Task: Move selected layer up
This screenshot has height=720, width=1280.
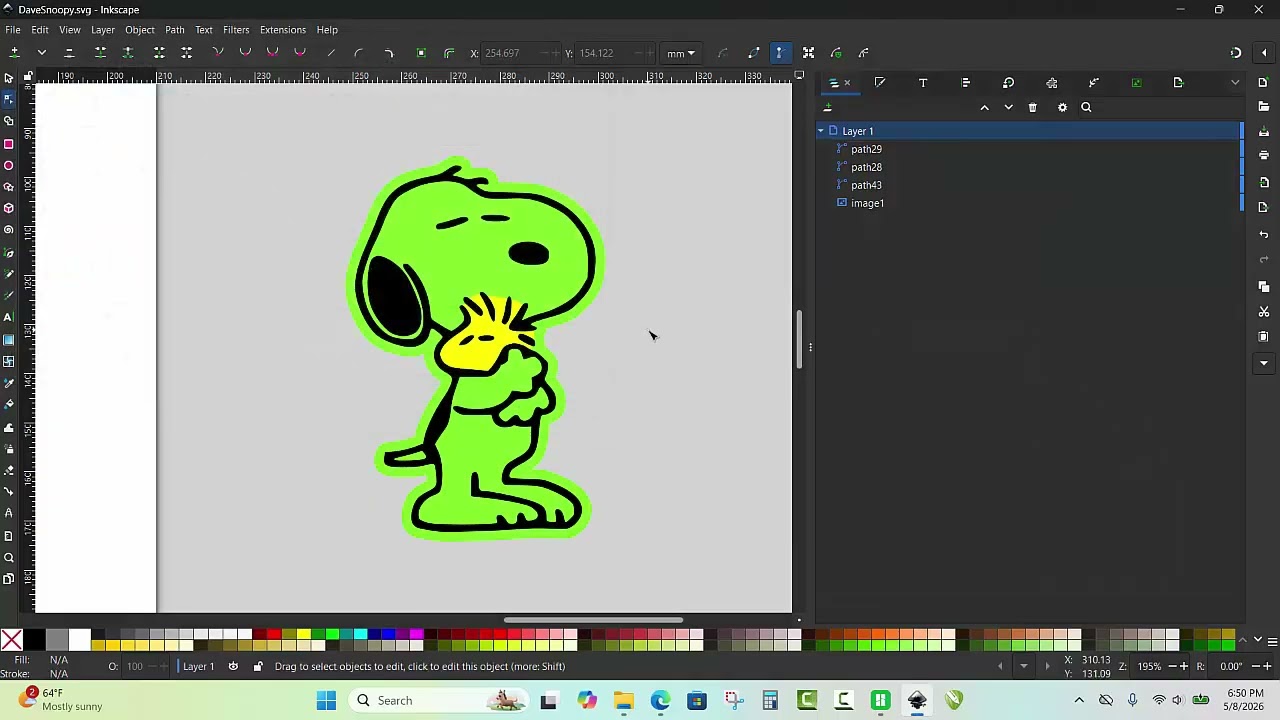Action: click(984, 107)
